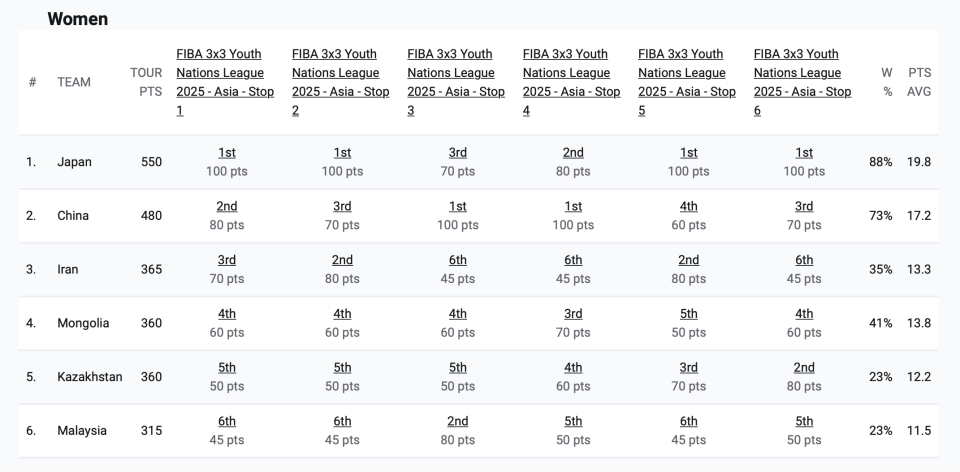Open the Asia Stop 5 event link
This screenshot has height=472, width=960.
(x=687, y=82)
